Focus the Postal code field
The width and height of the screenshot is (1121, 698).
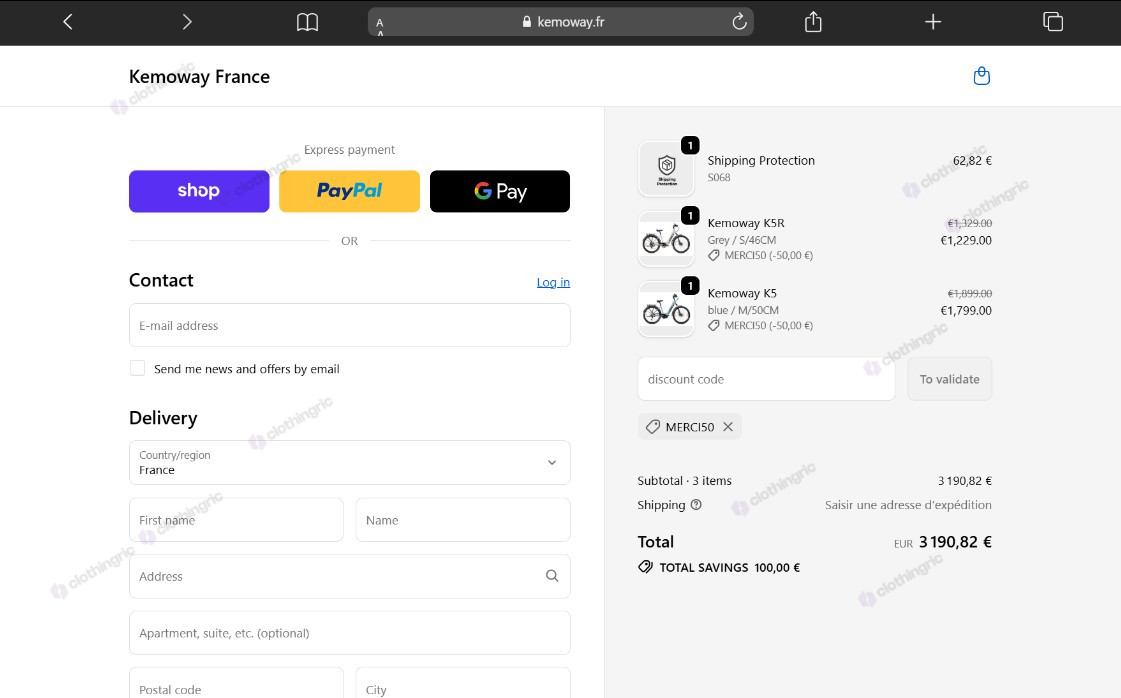click(237, 684)
